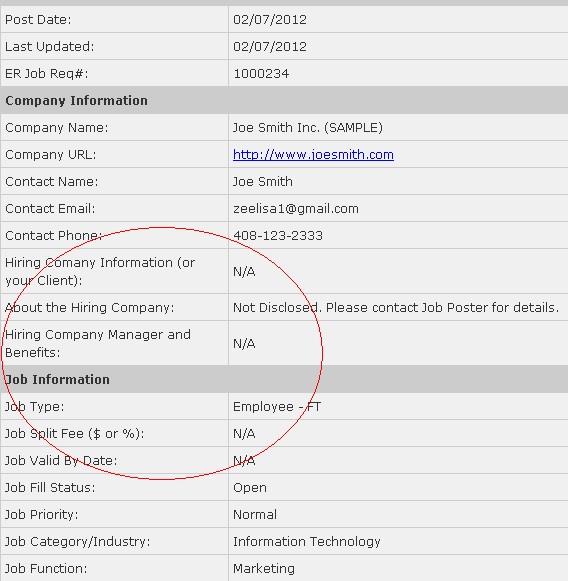
Task: Click the Job Information section header
Action: (57, 379)
